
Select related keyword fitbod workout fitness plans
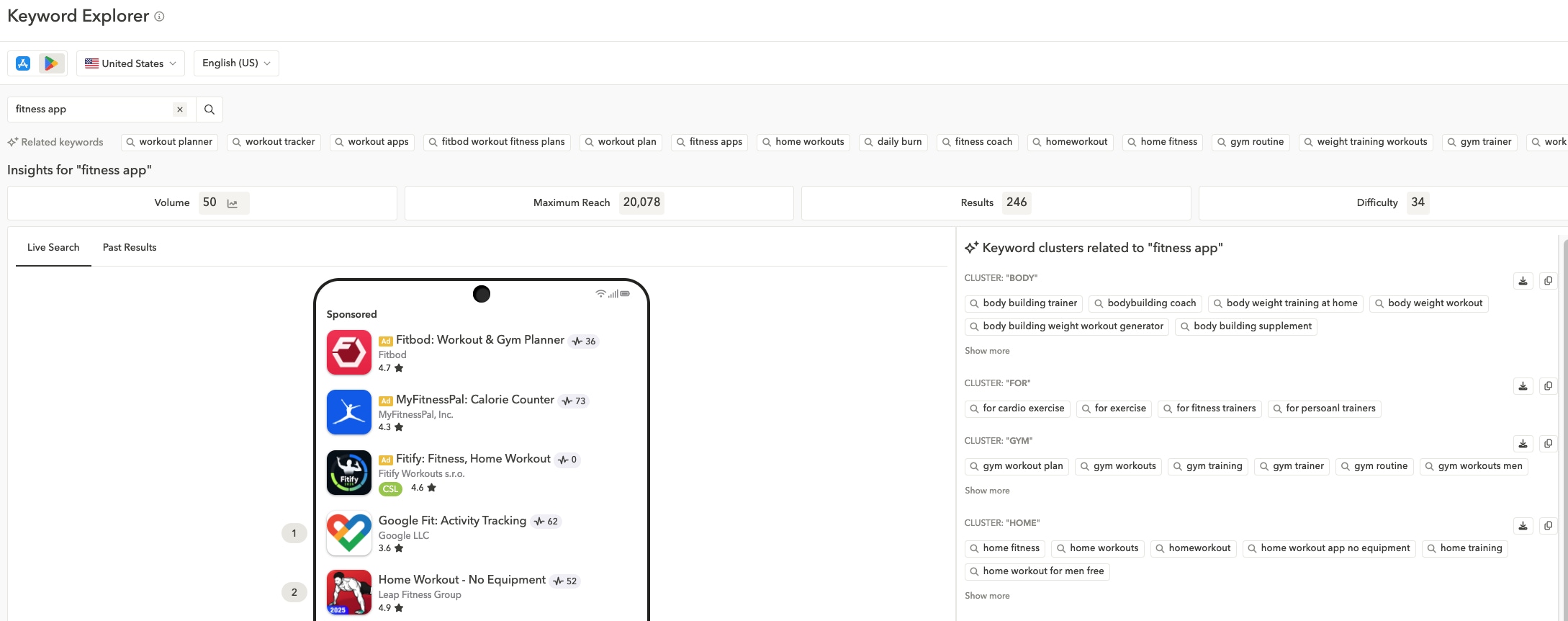click(497, 142)
